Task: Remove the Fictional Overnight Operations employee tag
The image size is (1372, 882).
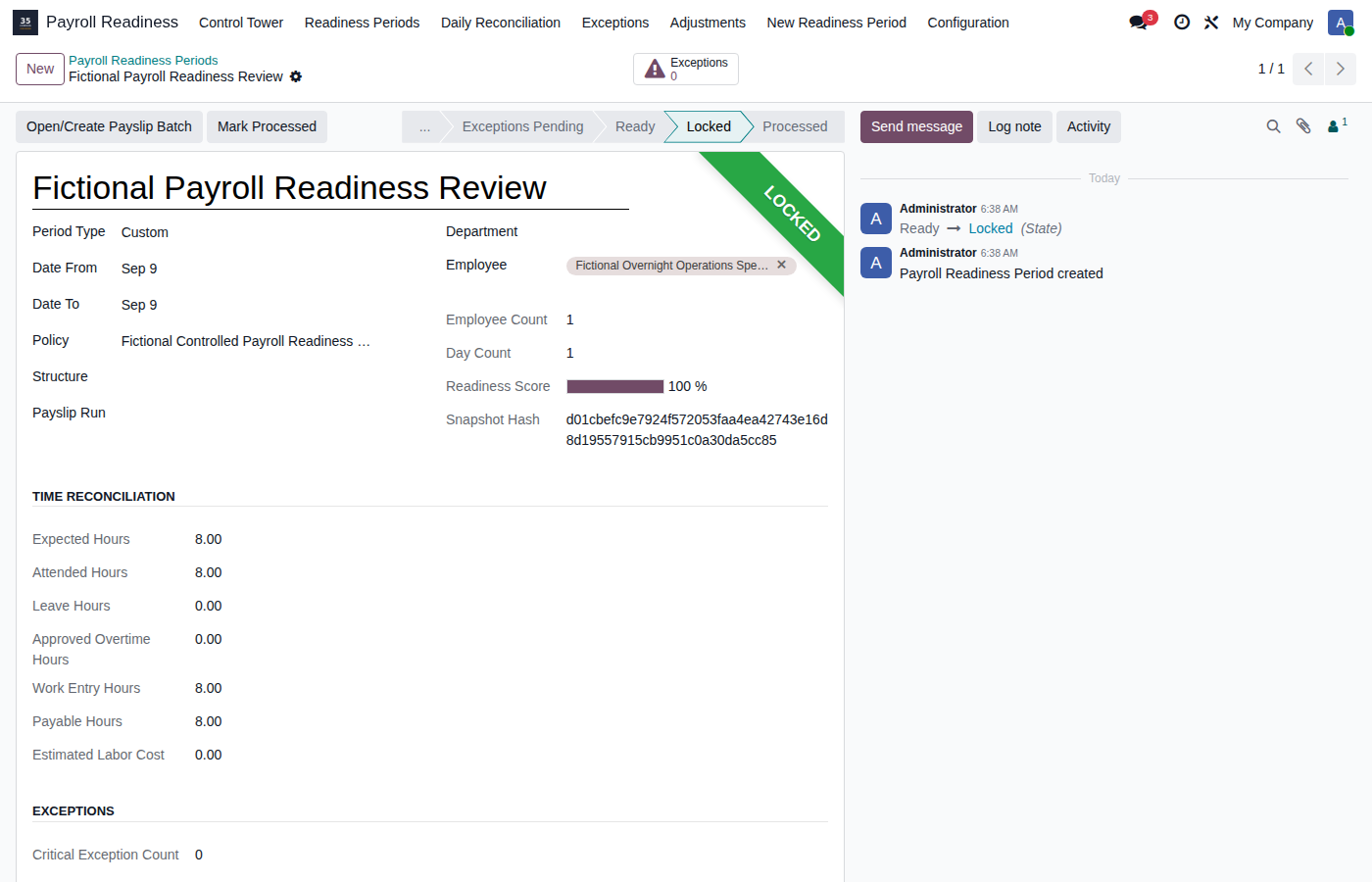Action: pyautogui.click(x=781, y=265)
